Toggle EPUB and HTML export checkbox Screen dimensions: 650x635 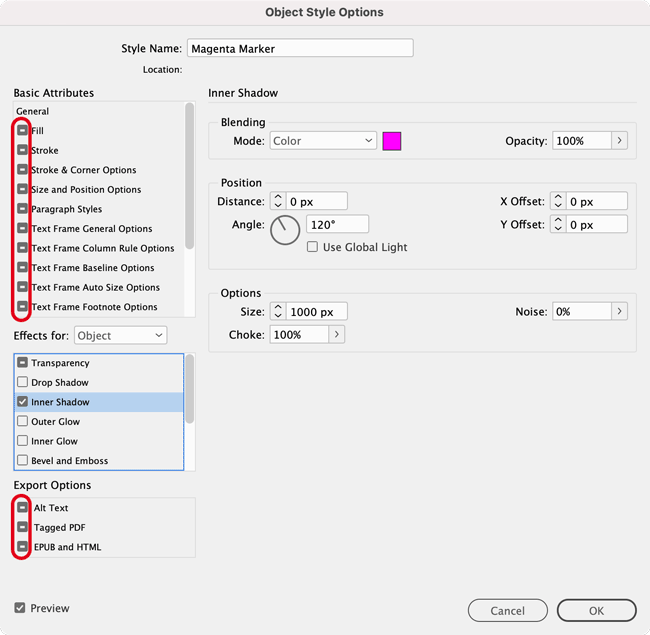22,546
